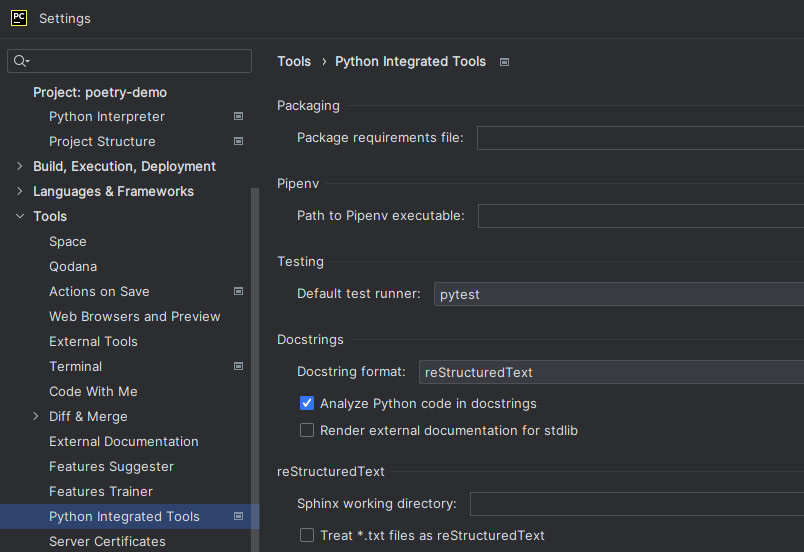
Task: Disable Analyze Python code in docstrings
Action: tap(307, 404)
